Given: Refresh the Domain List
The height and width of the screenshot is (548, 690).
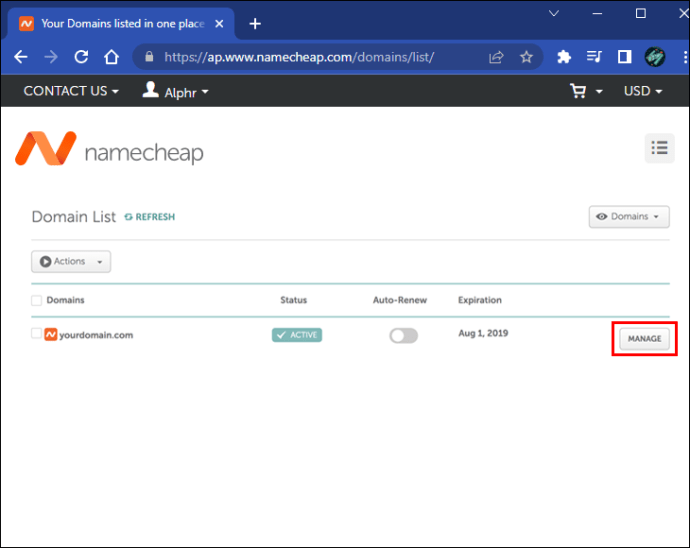Looking at the screenshot, I should point(150,217).
